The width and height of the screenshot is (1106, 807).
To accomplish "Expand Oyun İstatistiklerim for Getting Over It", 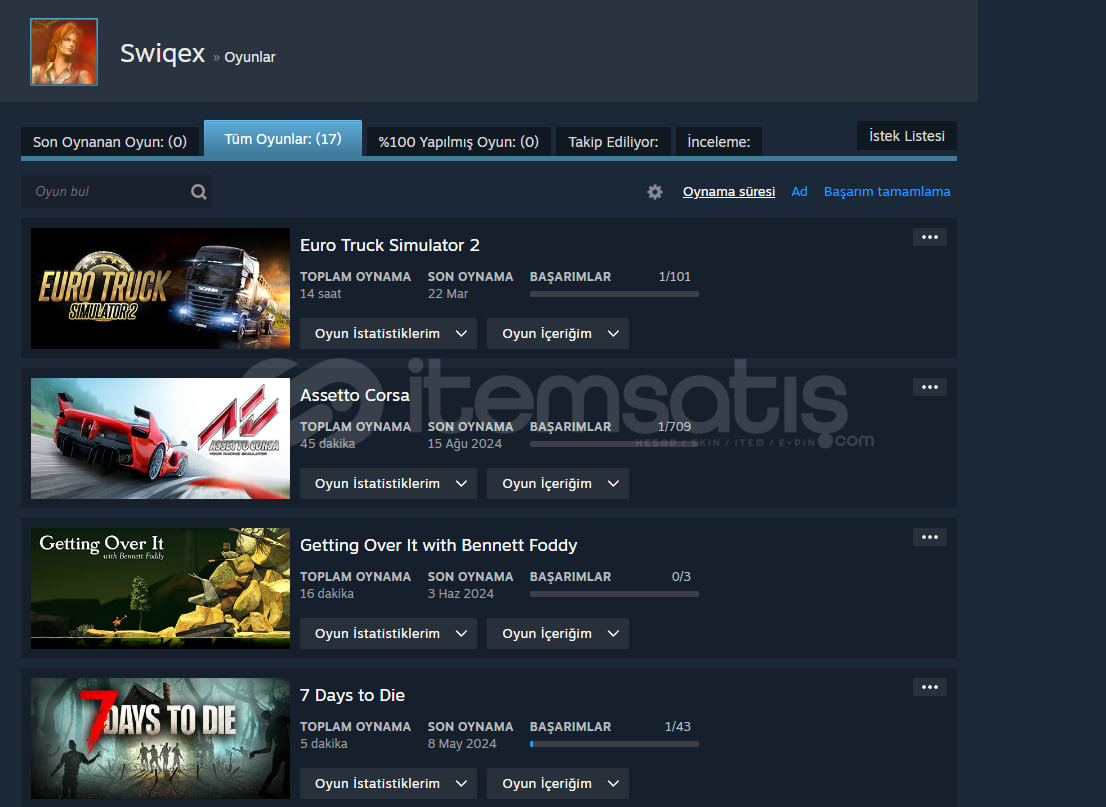I will click(388, 633).
